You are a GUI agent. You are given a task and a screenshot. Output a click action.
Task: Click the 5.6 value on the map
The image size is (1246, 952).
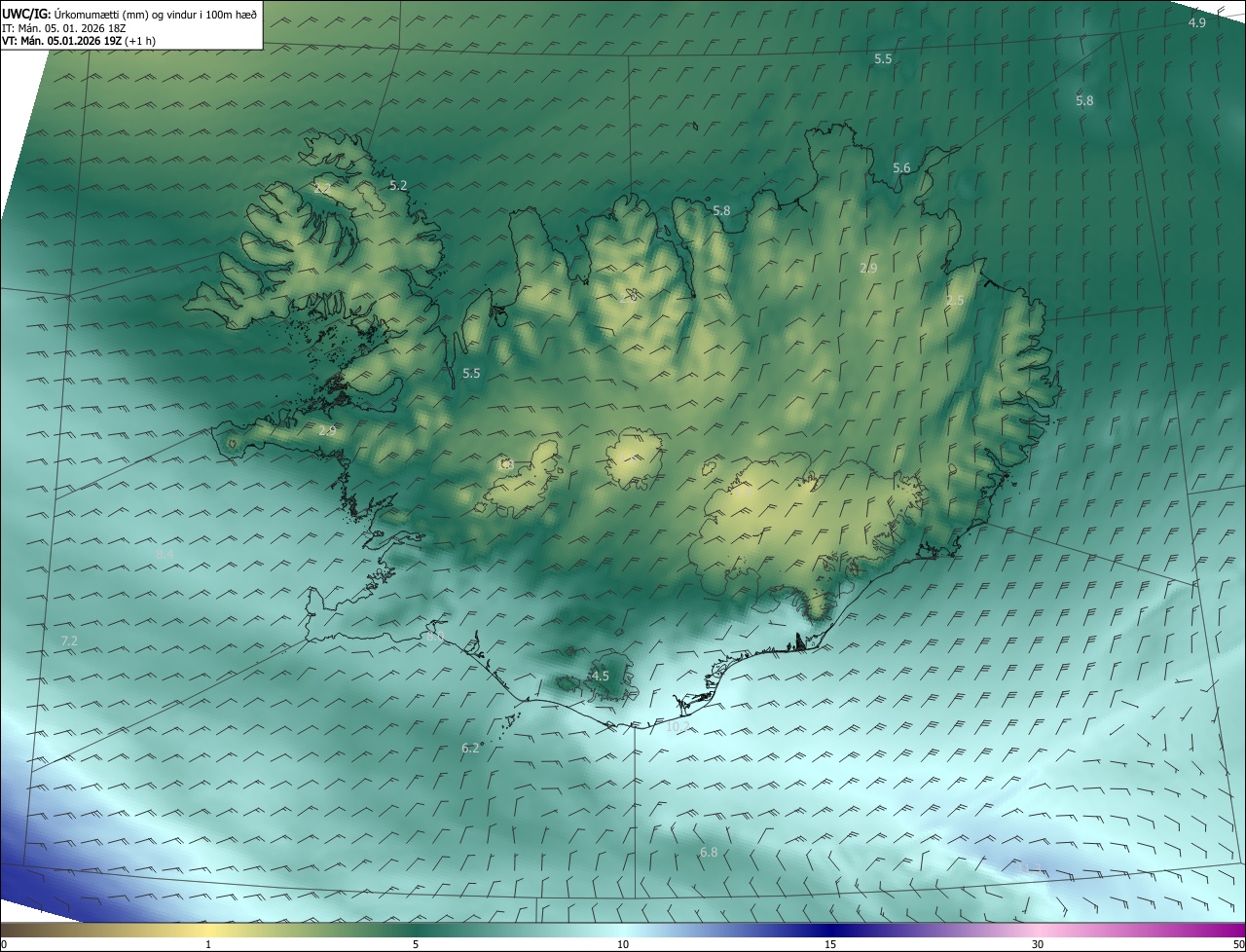(901, 168)
